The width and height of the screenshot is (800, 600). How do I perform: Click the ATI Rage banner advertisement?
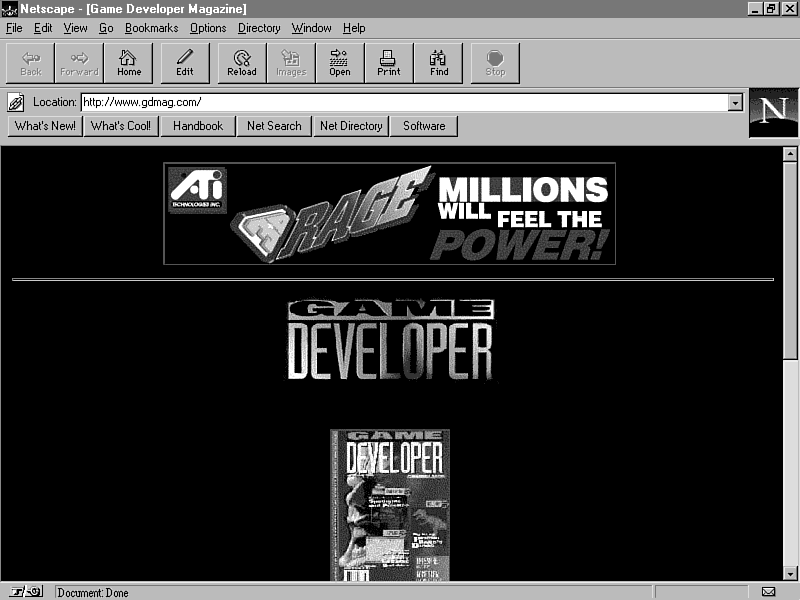pyautogui.click(x=389, y=214)
